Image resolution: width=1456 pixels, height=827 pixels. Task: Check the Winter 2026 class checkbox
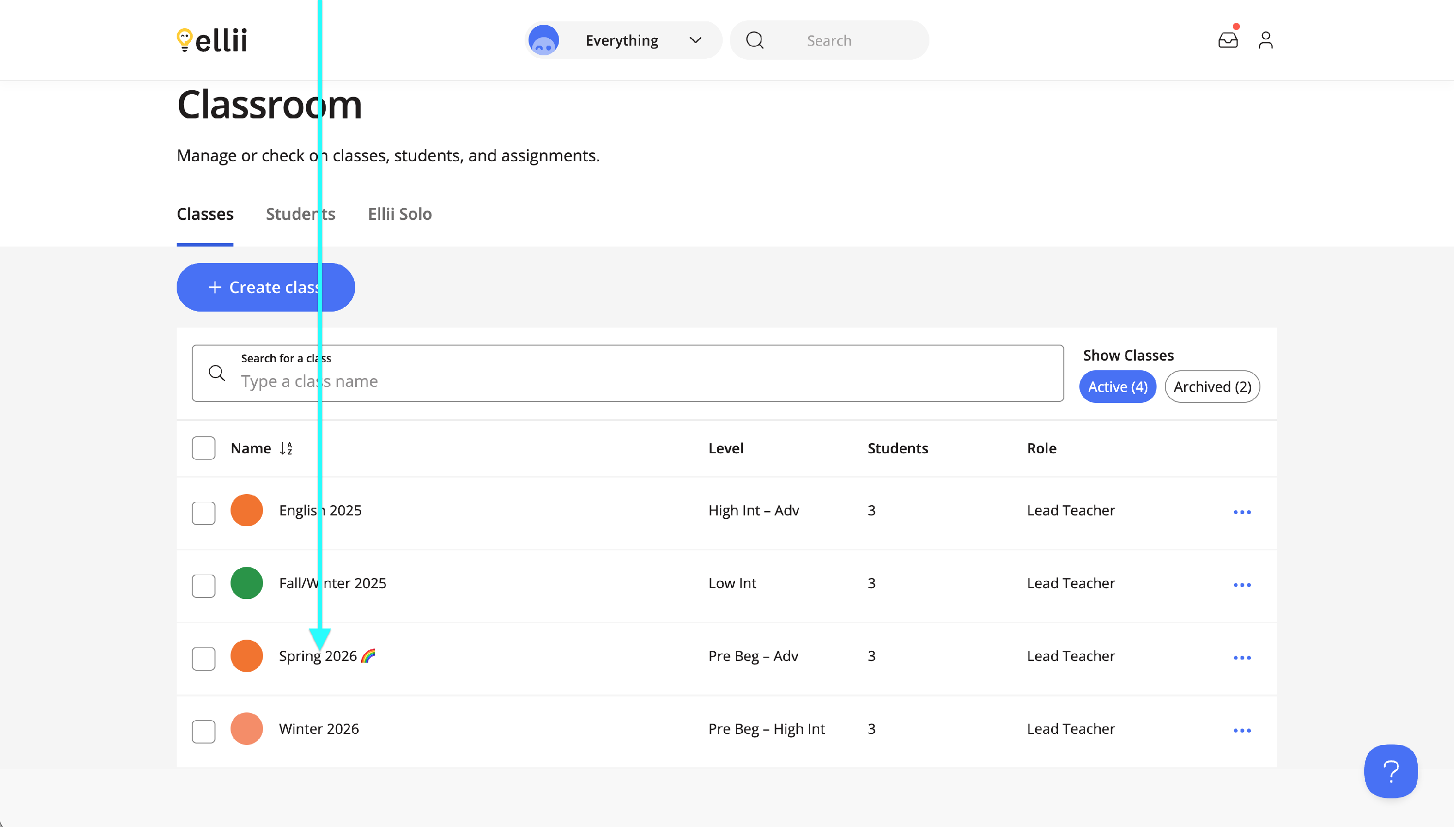tap(203, 732)
